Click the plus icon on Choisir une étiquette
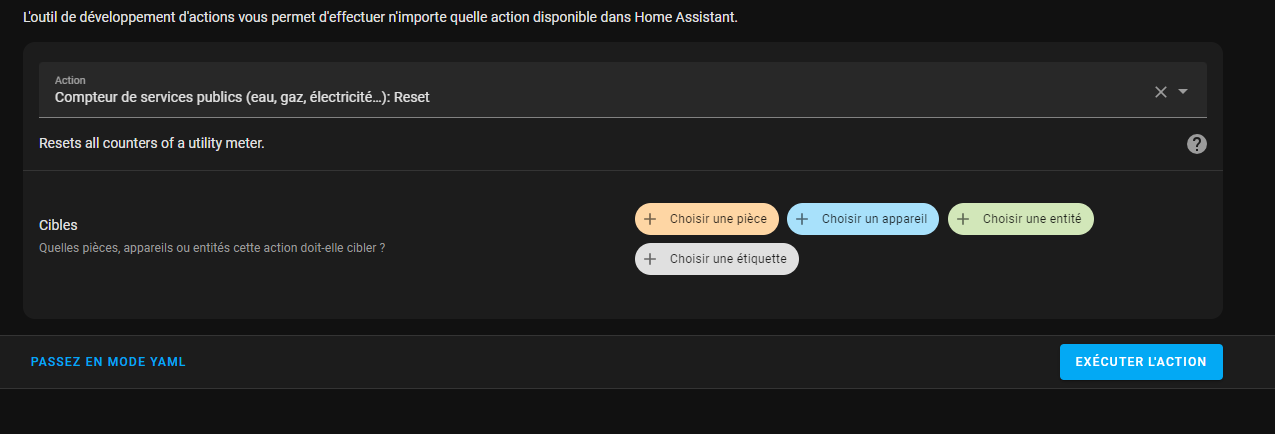The width and height of the screenshot is (1275, 434). (650, 259)
